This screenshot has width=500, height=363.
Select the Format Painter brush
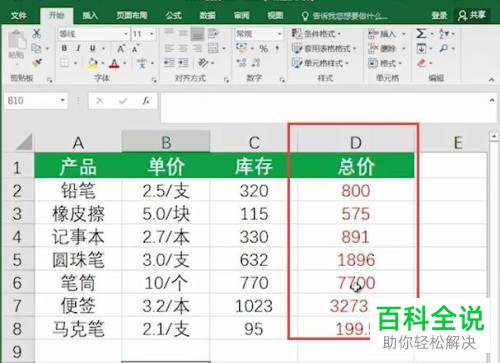tap(37, 63)
